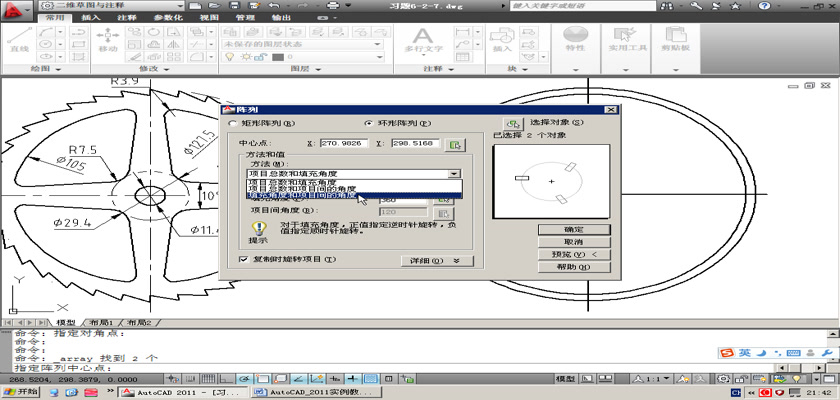Click the Insert block (插入) icon
The height and width of the screenshot is (400, 840).
(x=502, y=40)
